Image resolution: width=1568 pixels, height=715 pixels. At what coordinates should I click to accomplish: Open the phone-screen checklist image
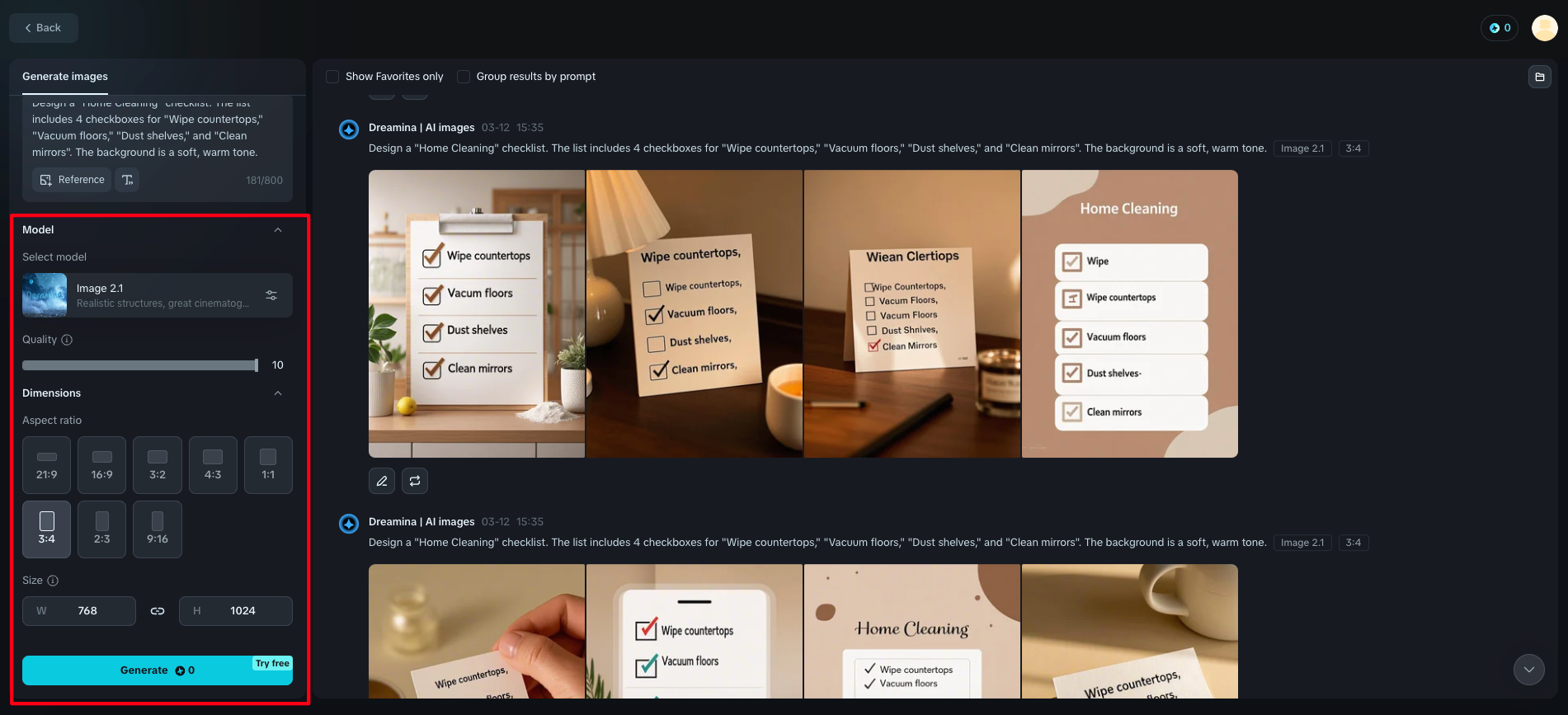coord(695,631)
